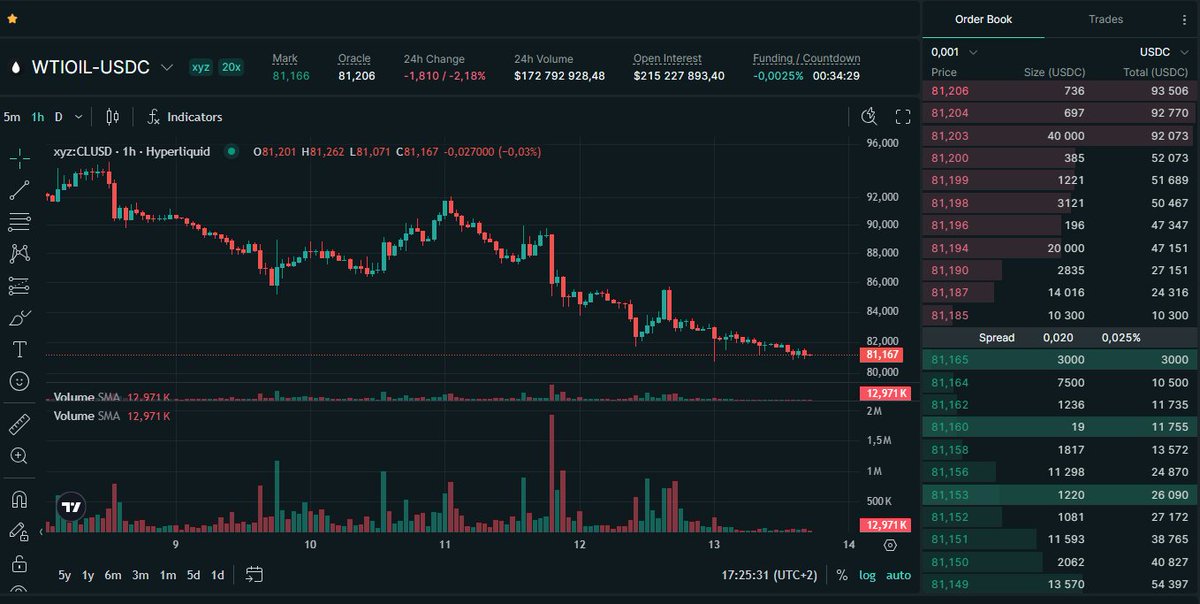Click the bid price 81,153
Screen dimensions: 1200x604
[x=949, y=494]
